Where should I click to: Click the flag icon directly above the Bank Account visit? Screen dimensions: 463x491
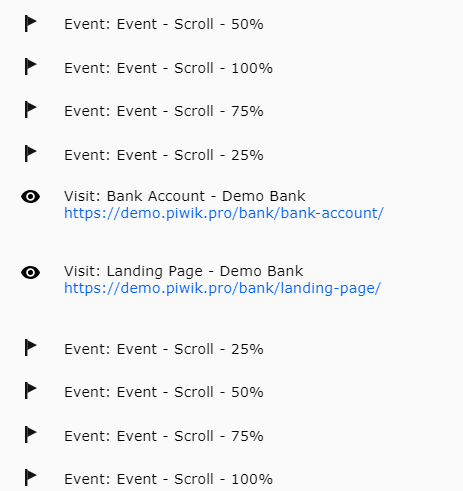point(30,154)
